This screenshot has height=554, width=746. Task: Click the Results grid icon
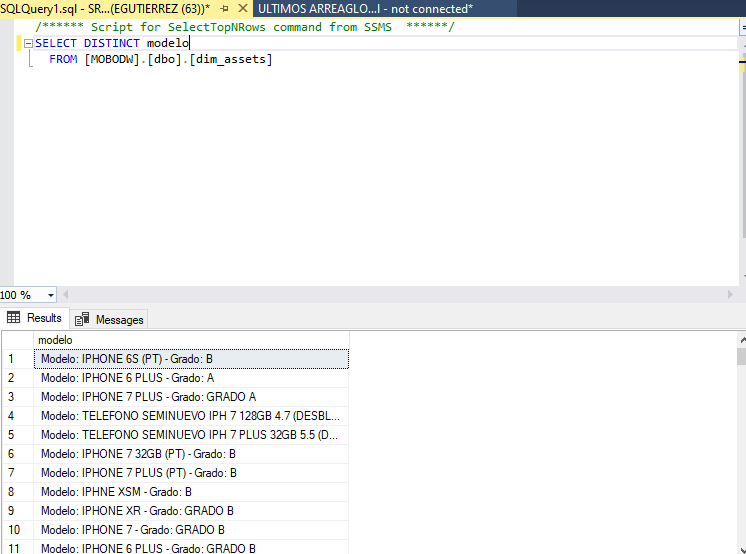[13, 317]
